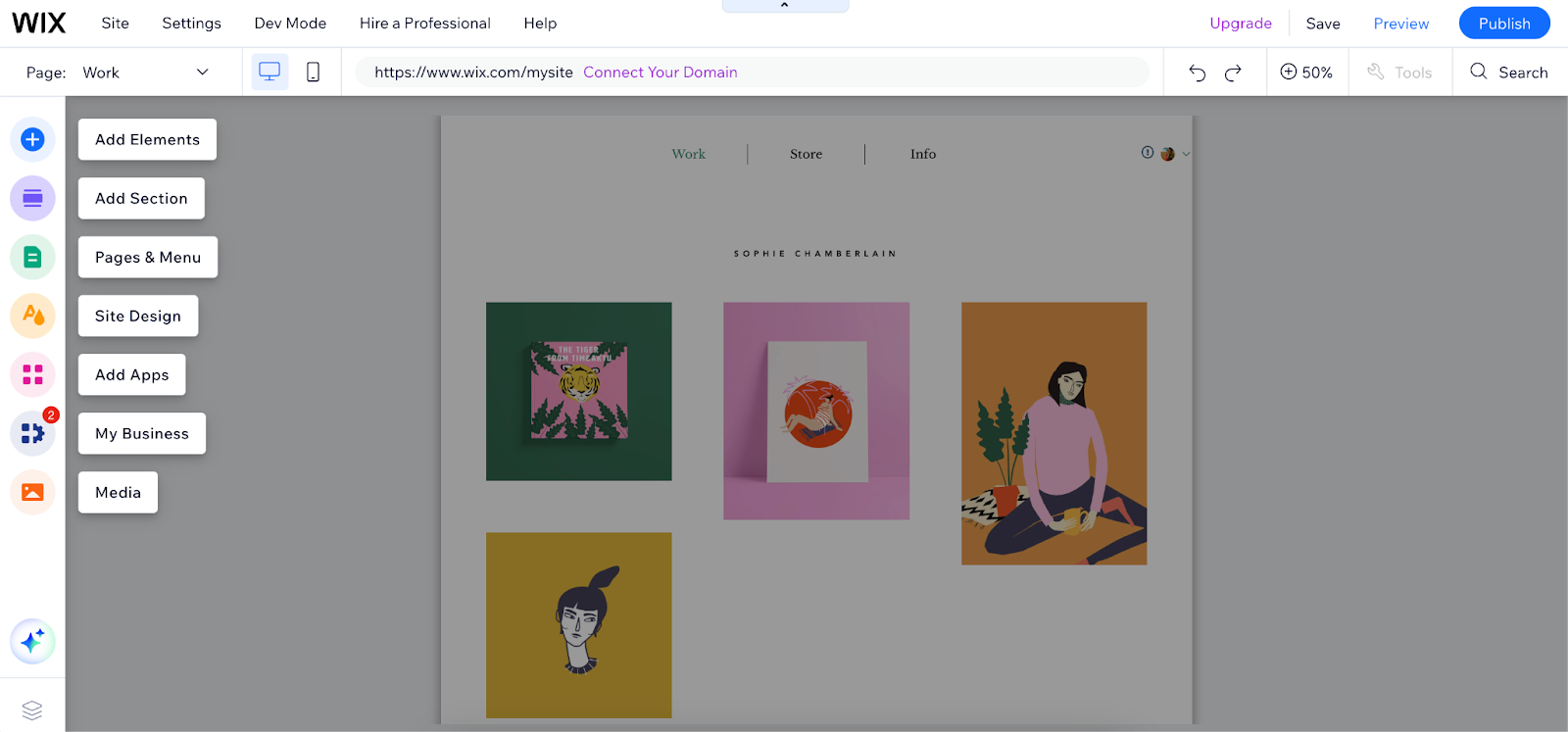Click the Site Design label button
The image size is (1568, 732).
point(138,316)
